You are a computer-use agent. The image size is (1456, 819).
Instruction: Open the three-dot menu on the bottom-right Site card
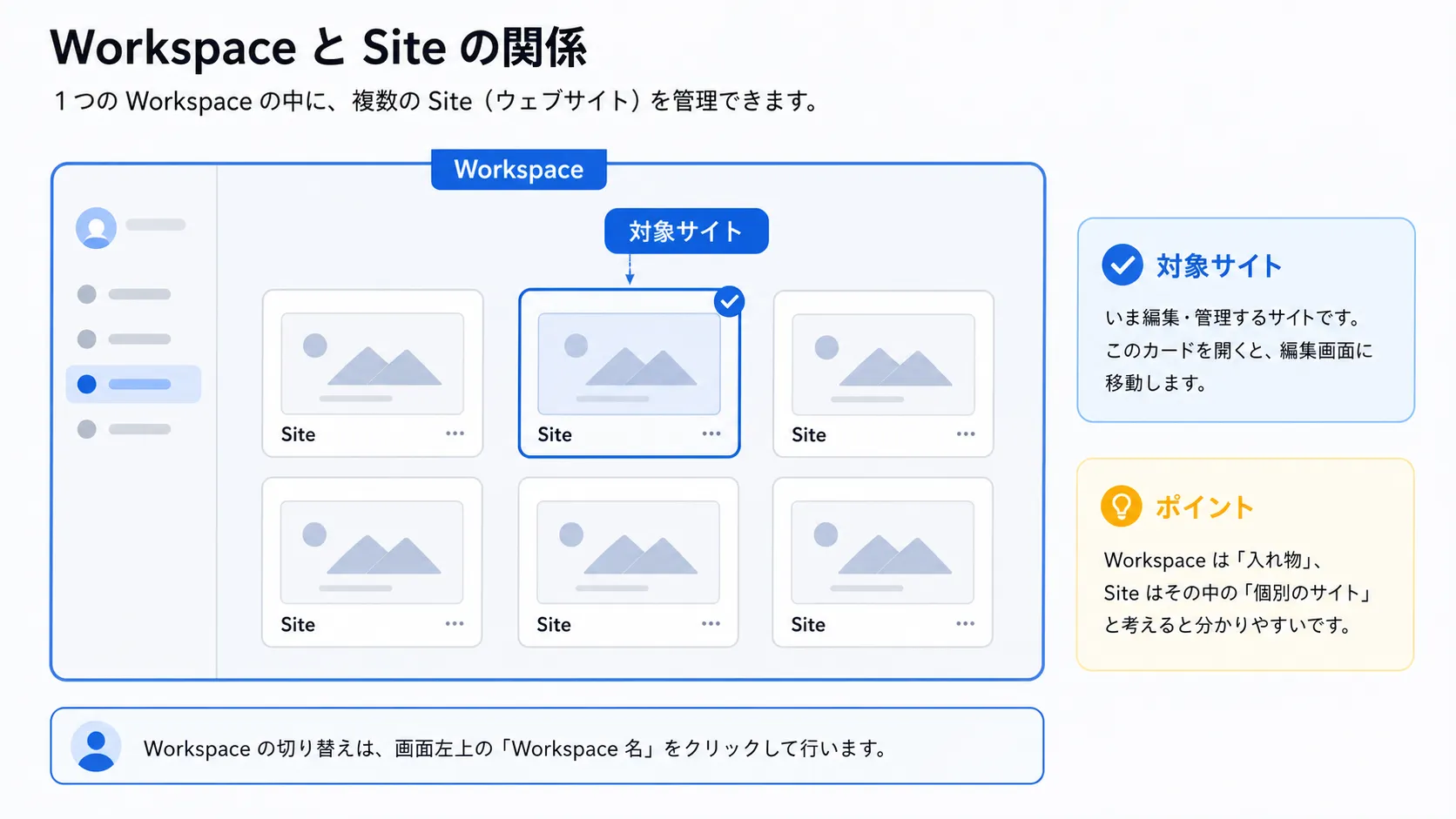pyautogui.click(x=966, y=623)
